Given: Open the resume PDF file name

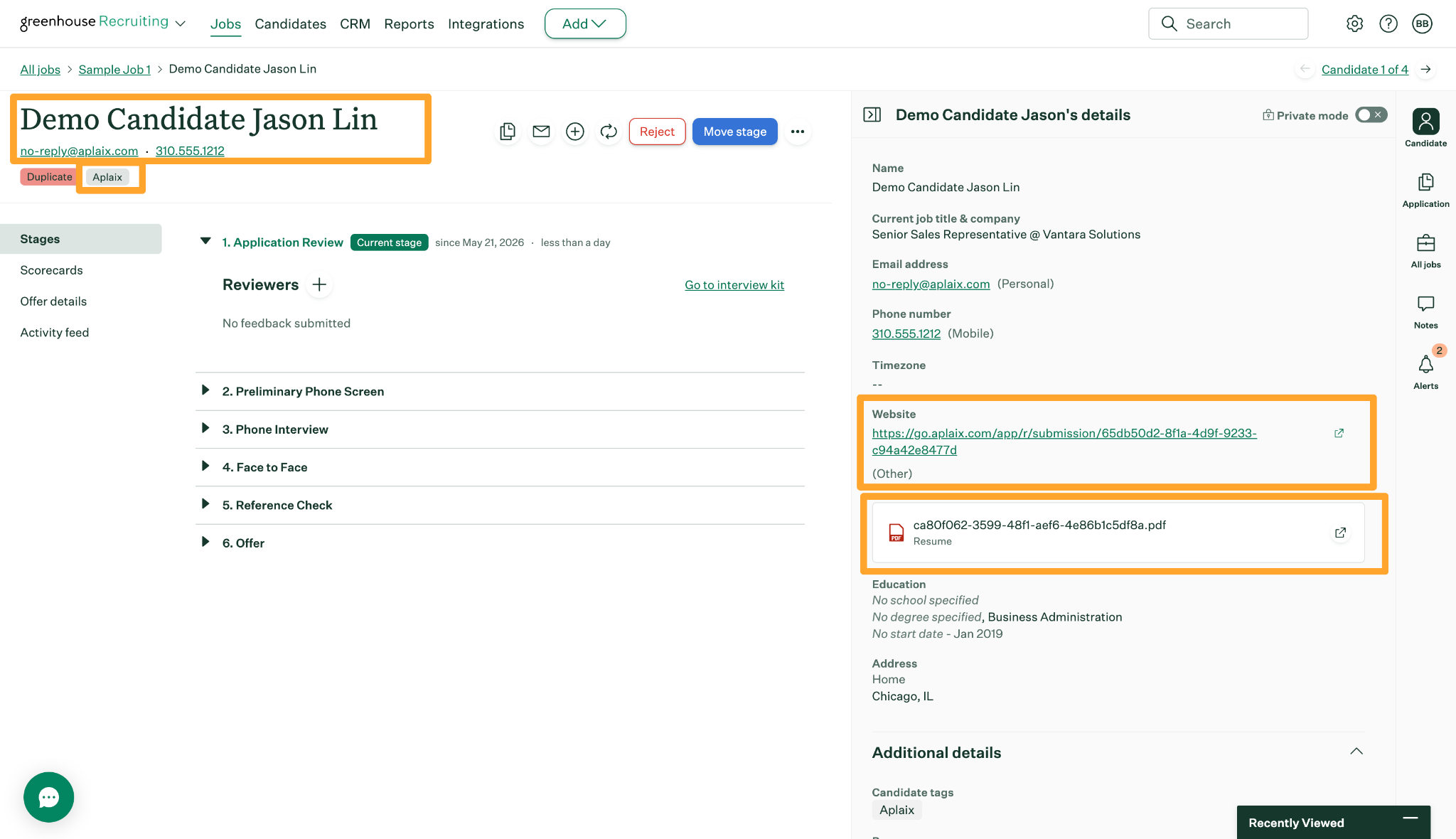Looking at the screenshot, I should click(1039, 525).
